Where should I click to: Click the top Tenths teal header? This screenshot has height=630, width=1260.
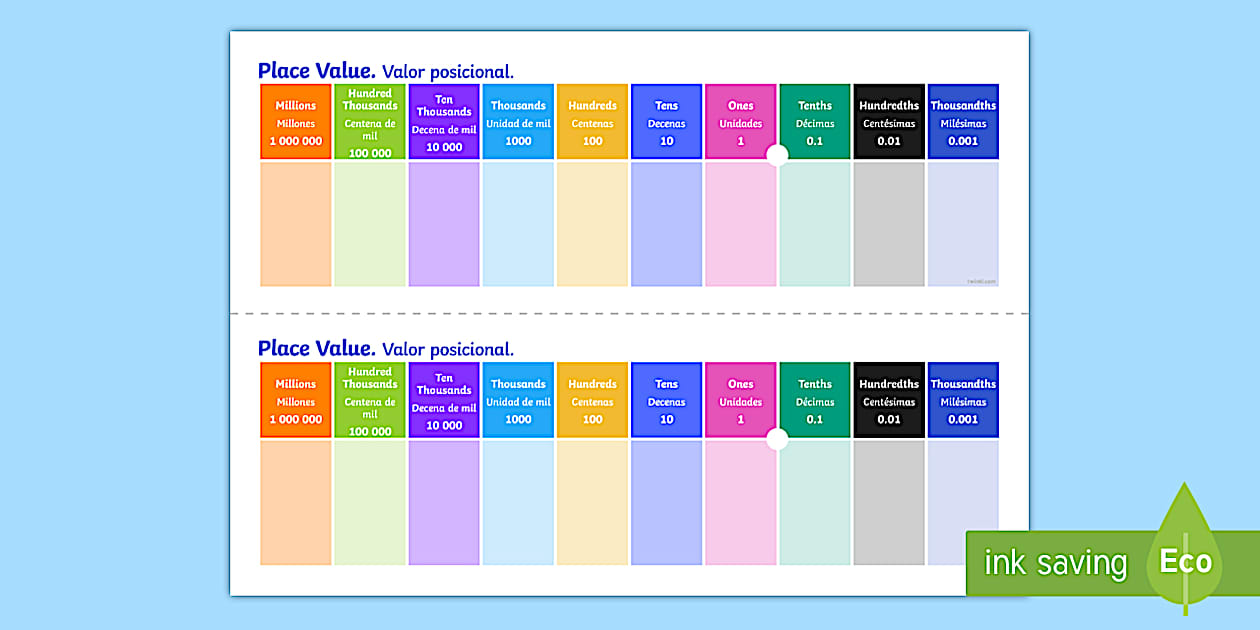tap(815, 122)
